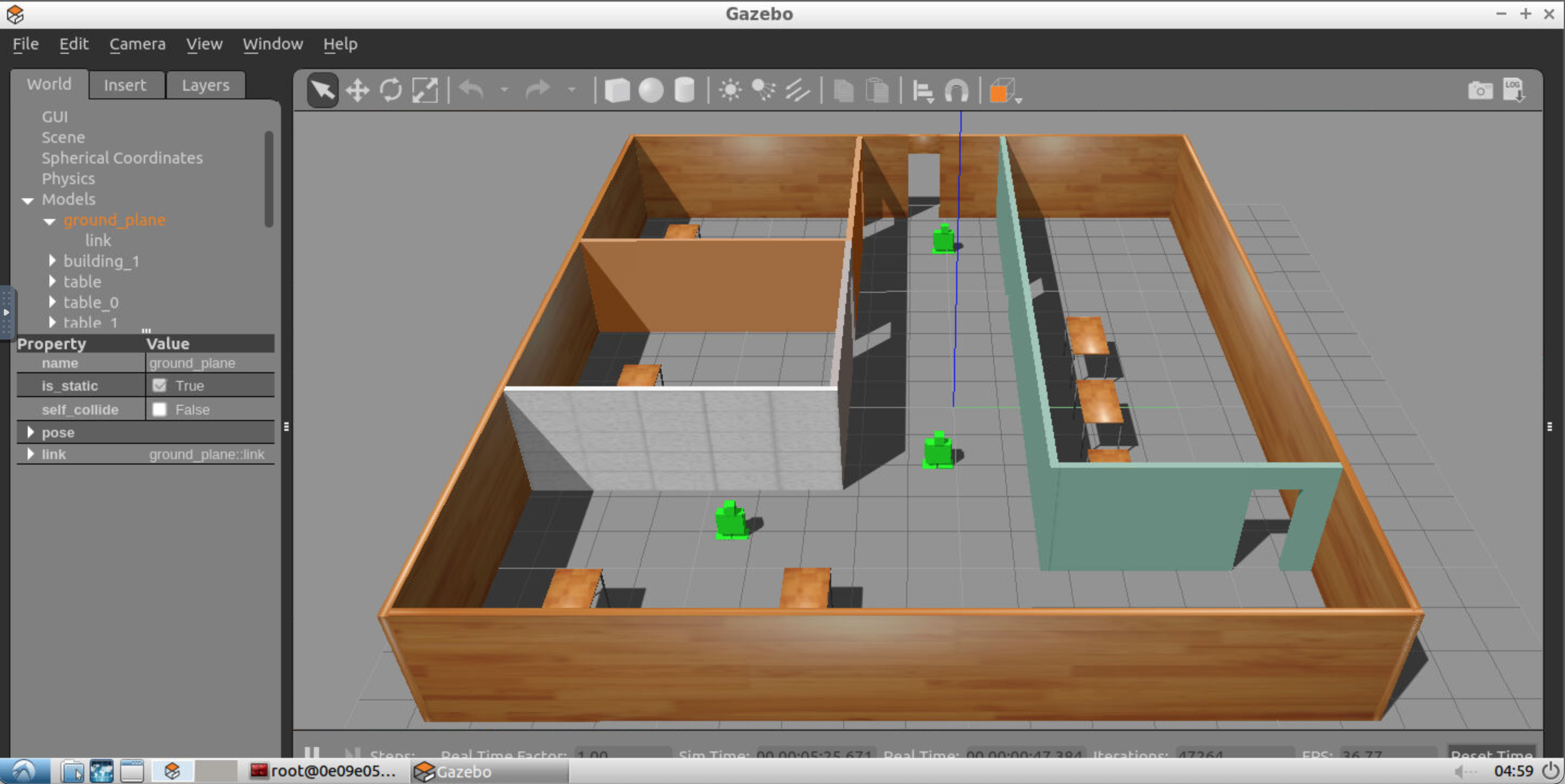Insert a box shape

618,91
